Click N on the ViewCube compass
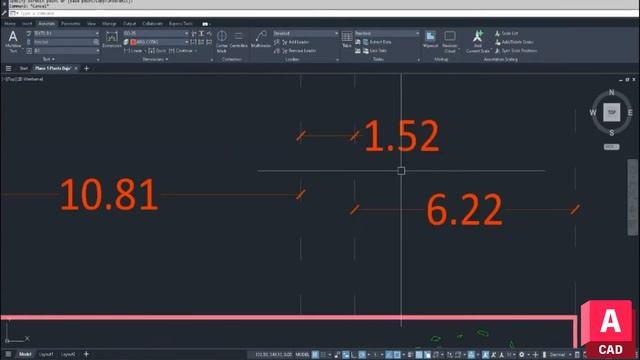The image size is (640, 360). click(611, 92)
